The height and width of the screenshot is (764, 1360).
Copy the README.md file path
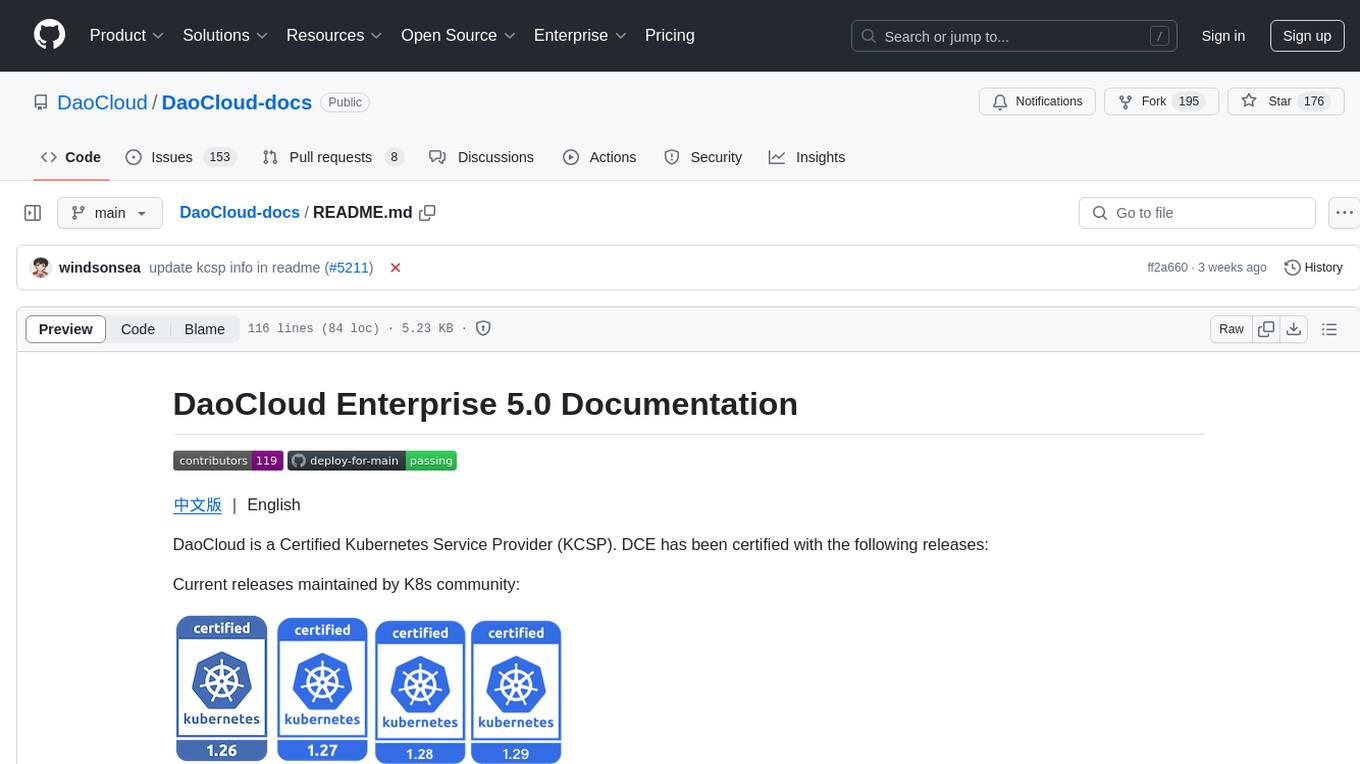pyautogui.click(x=428, y=212)
